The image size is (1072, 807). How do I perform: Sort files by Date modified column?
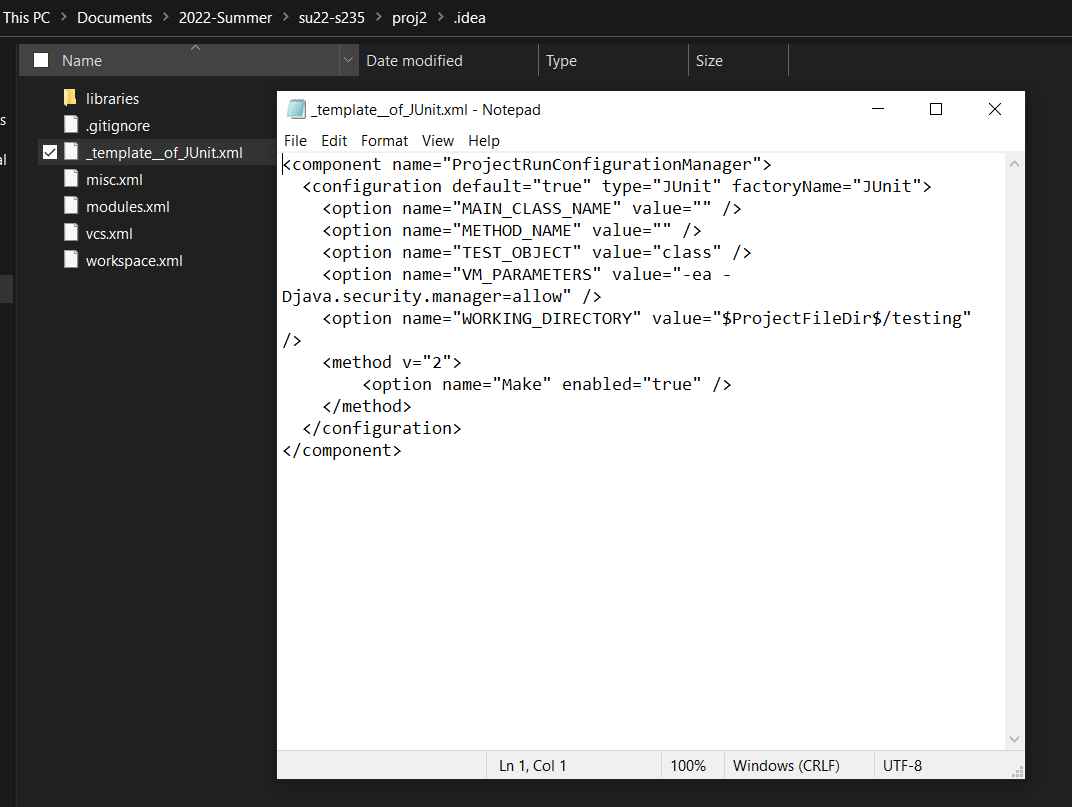pyautogui.click(x=414, y=60)
